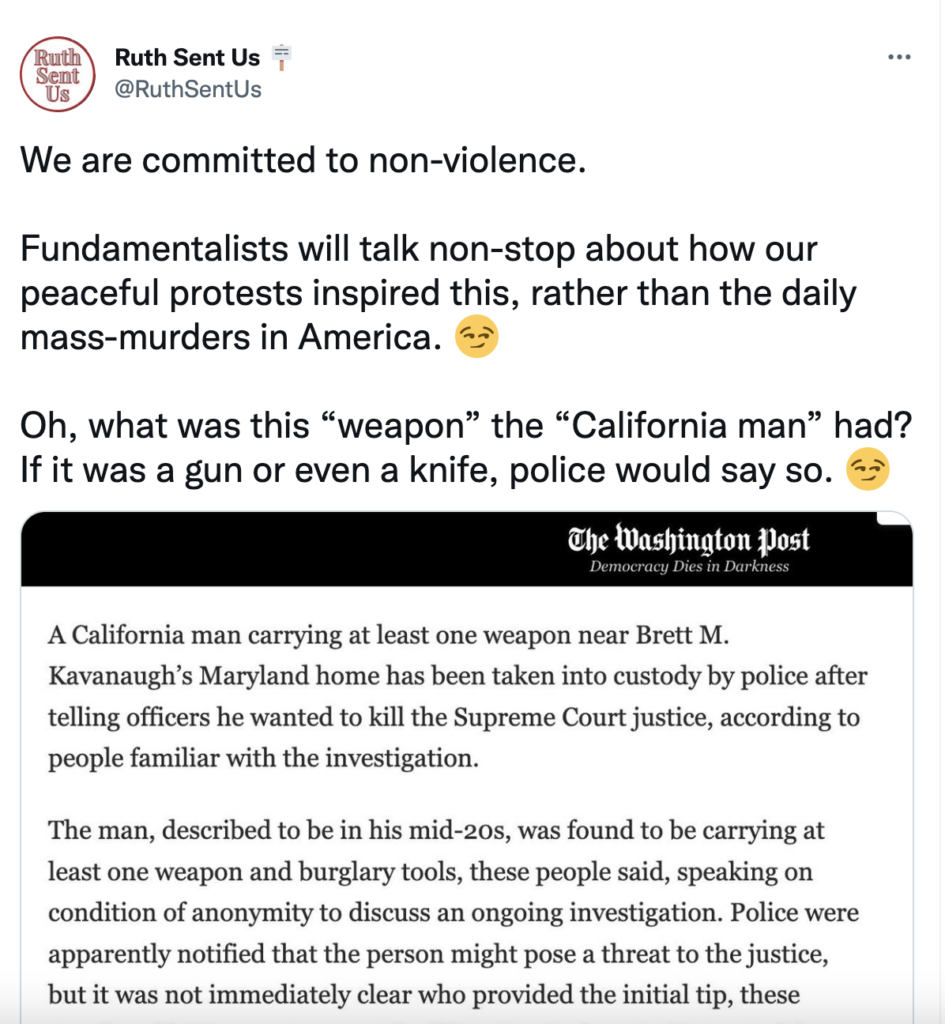Click the "Democracy Dies in Darkness" tagline
Viewport: 945px width, 1024px height.
[x=688, y=567]
